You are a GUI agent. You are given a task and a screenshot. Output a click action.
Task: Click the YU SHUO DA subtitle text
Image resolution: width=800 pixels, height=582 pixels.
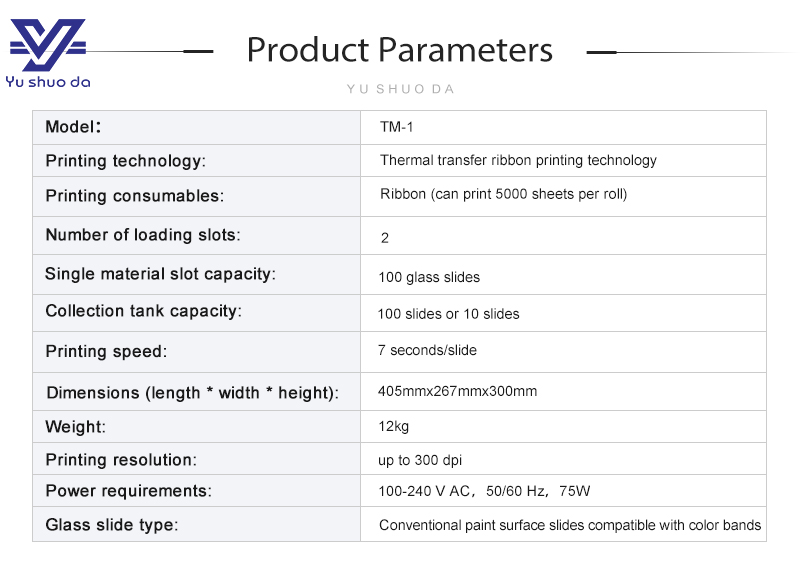400,89
